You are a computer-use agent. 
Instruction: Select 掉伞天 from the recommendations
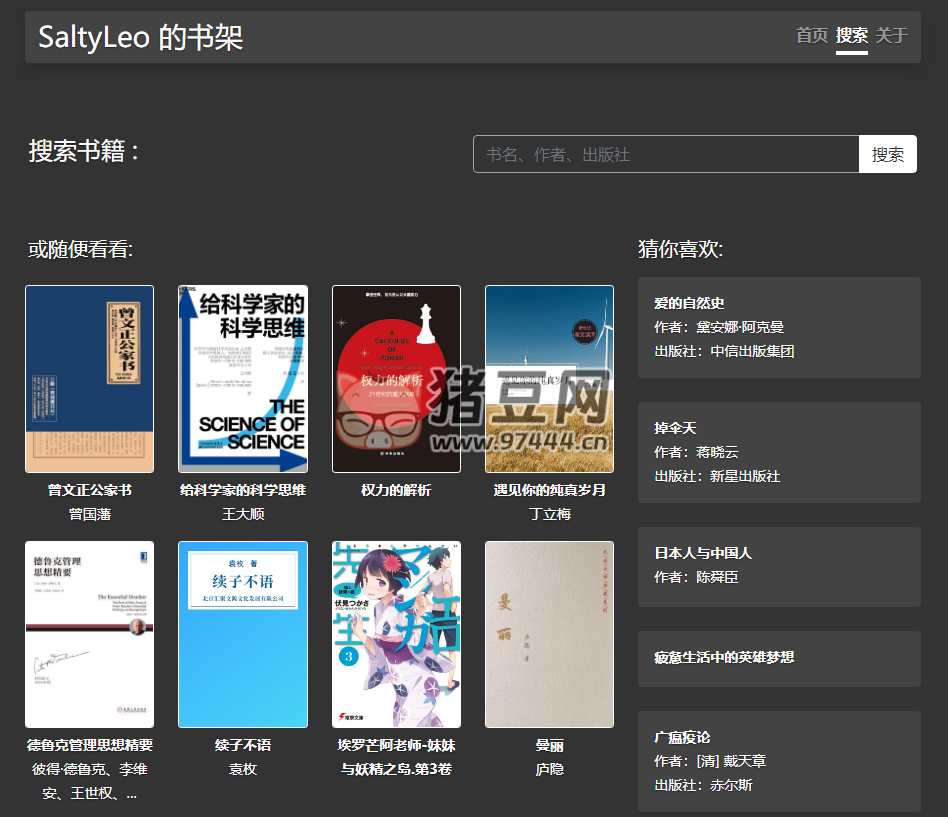click(x=779, y=452)
